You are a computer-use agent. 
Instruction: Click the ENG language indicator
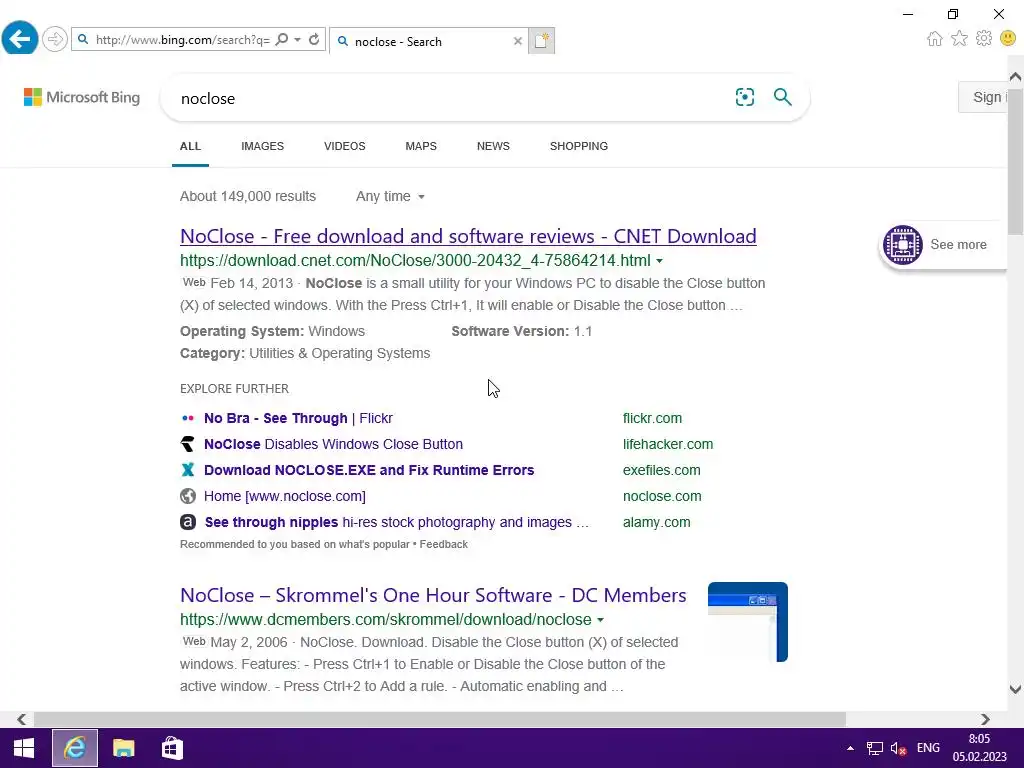click(x=928, y=748)
